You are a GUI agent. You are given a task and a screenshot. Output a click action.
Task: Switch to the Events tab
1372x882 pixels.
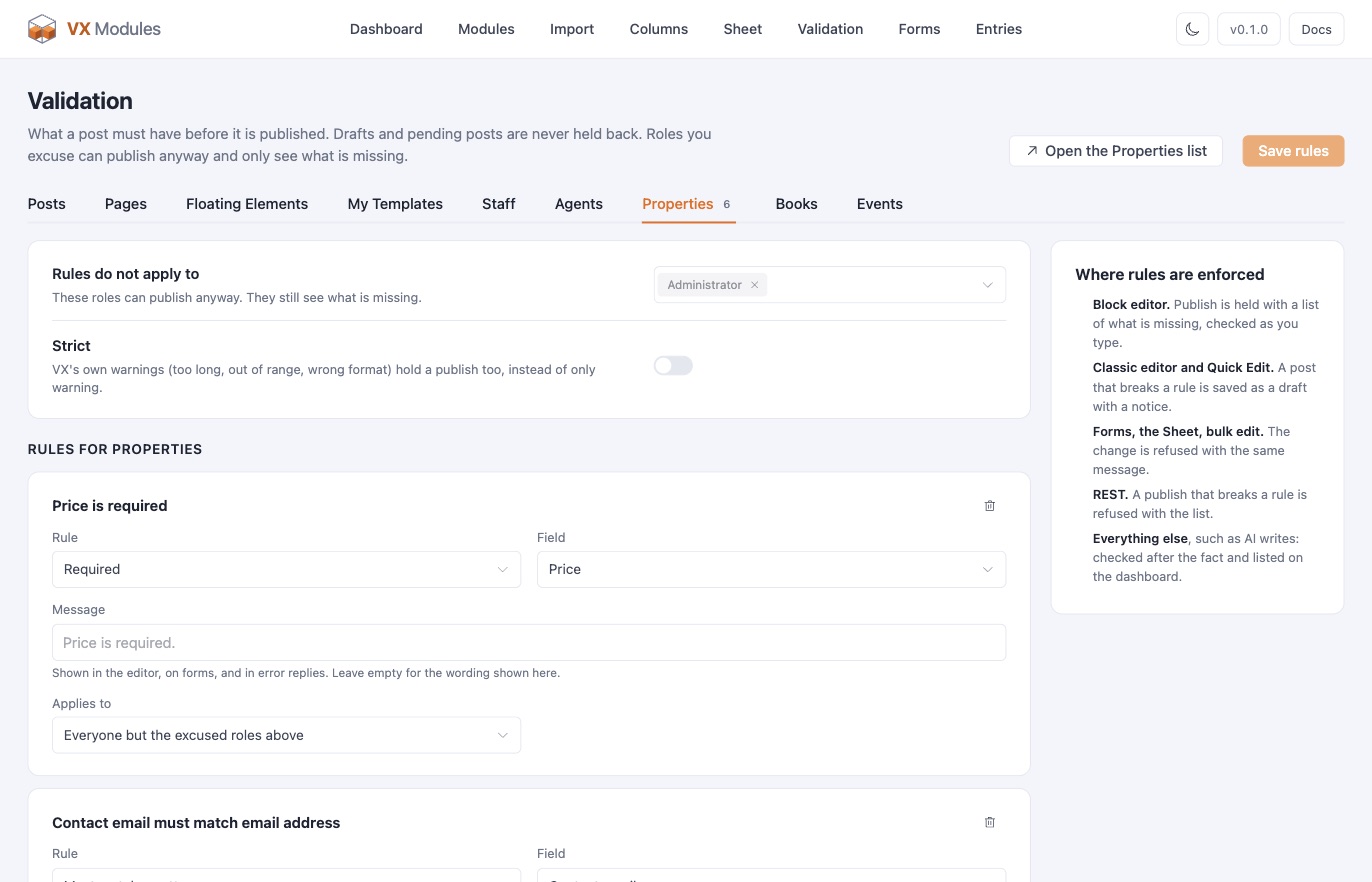[x=880, y=204]
